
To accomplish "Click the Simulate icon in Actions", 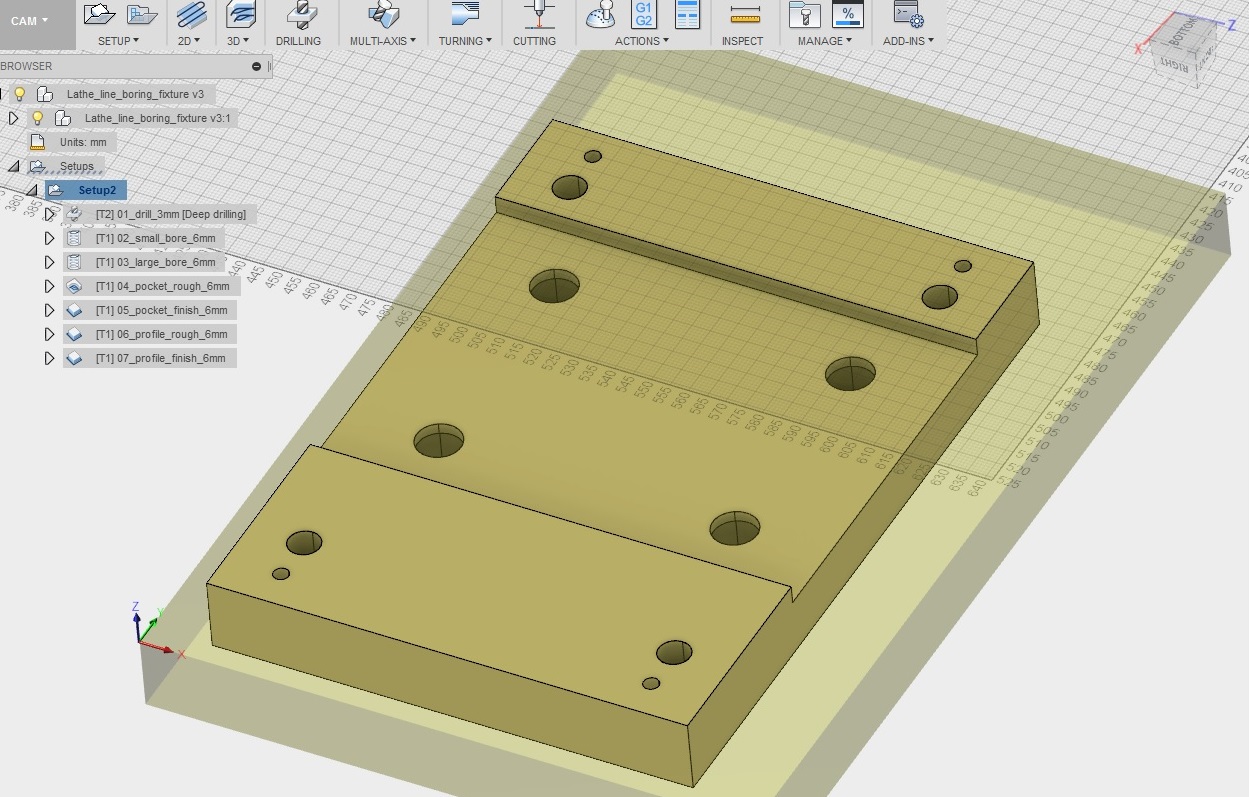I will (601, 15).
